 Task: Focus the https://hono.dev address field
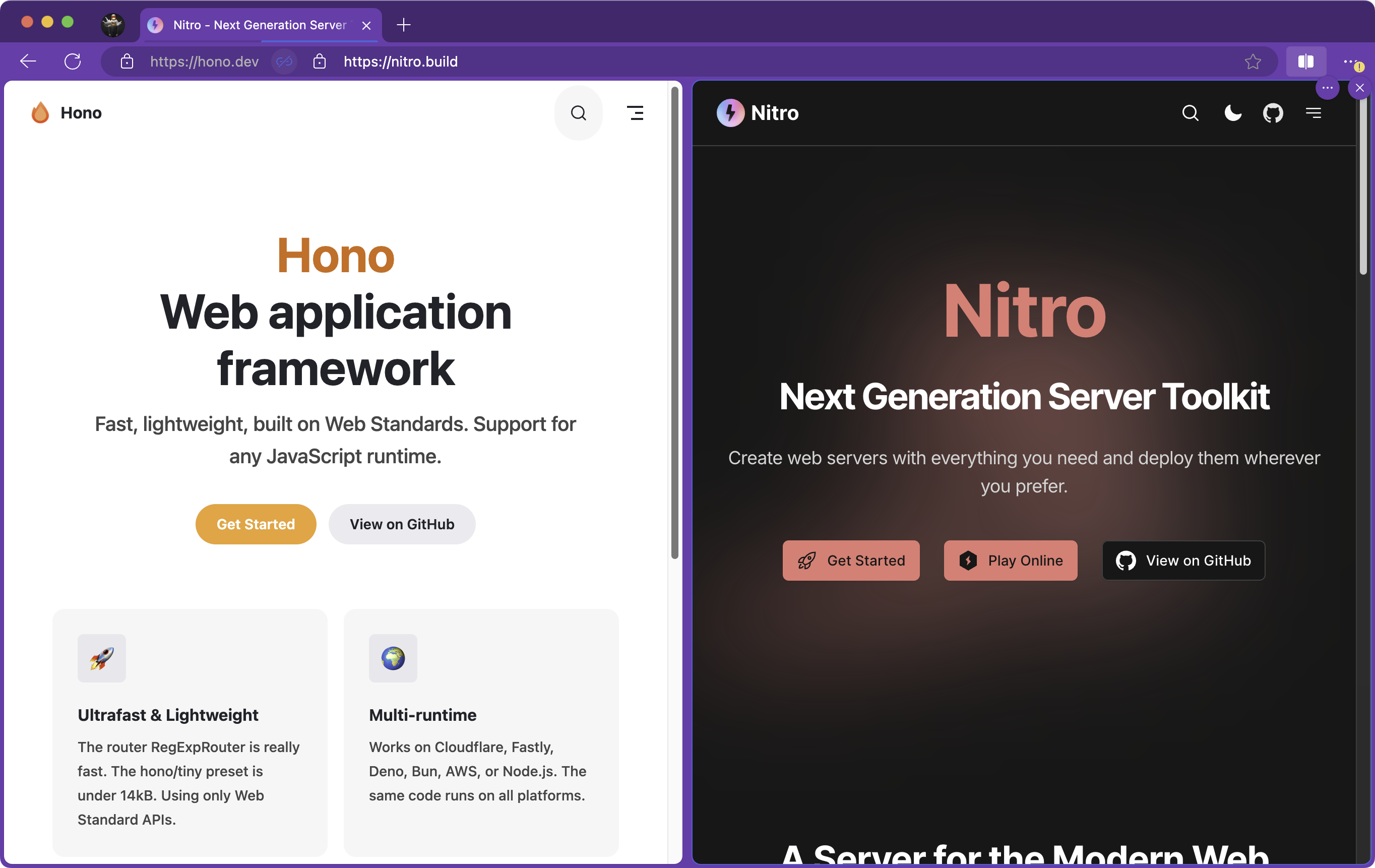205,61
